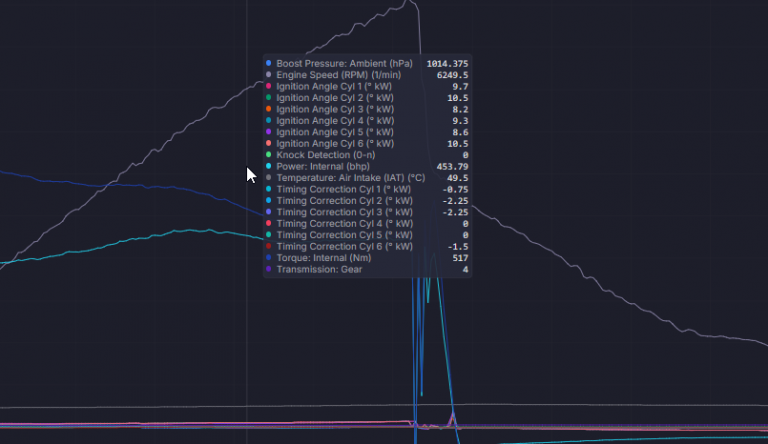Click the 'Torque: Internal (Nm)' label
Viewport: 768px width, 444px height.
(x=324, y=258)
